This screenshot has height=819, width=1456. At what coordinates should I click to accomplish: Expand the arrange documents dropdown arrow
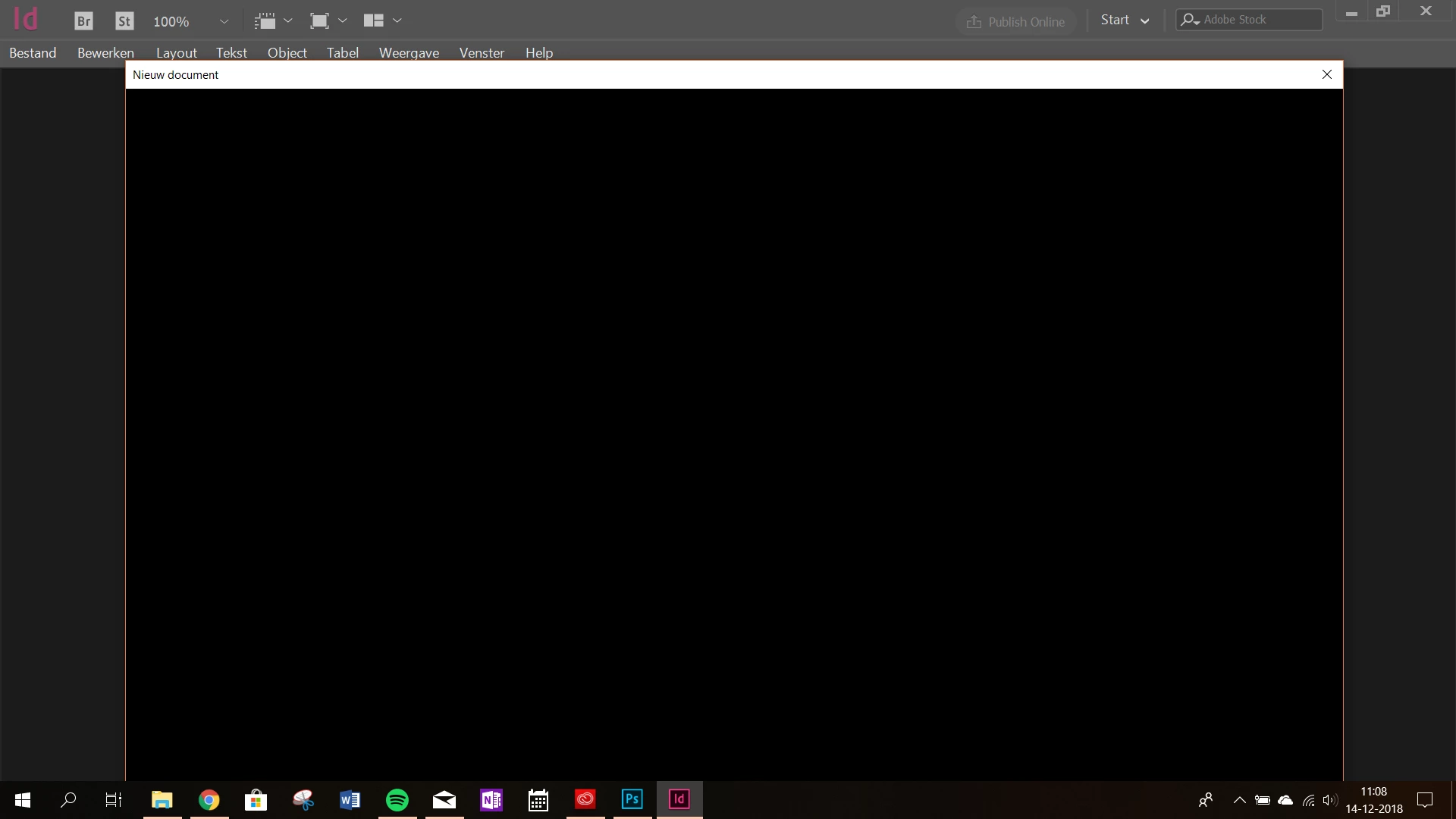tap(397, 21)
